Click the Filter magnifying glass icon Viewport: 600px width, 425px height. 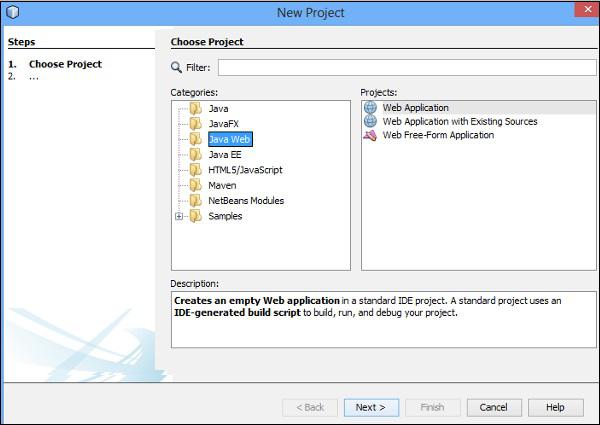point(177,68)
